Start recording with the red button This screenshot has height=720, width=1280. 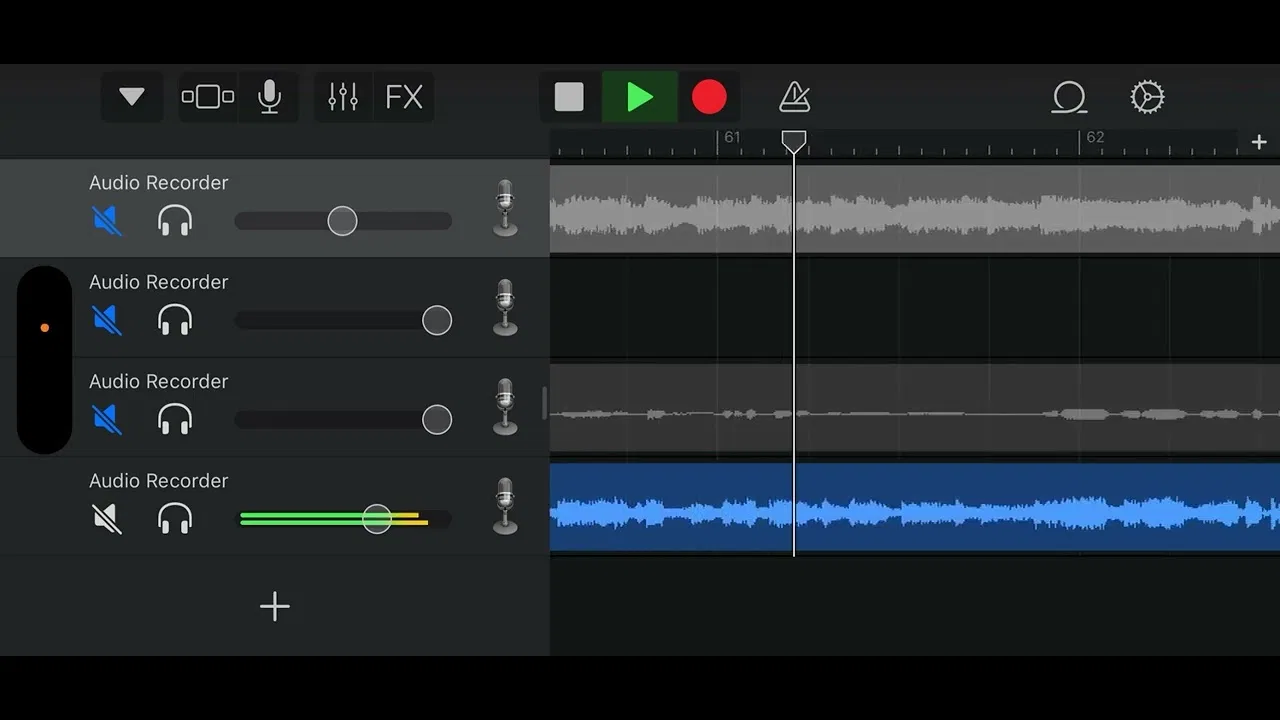pos(709,97)
